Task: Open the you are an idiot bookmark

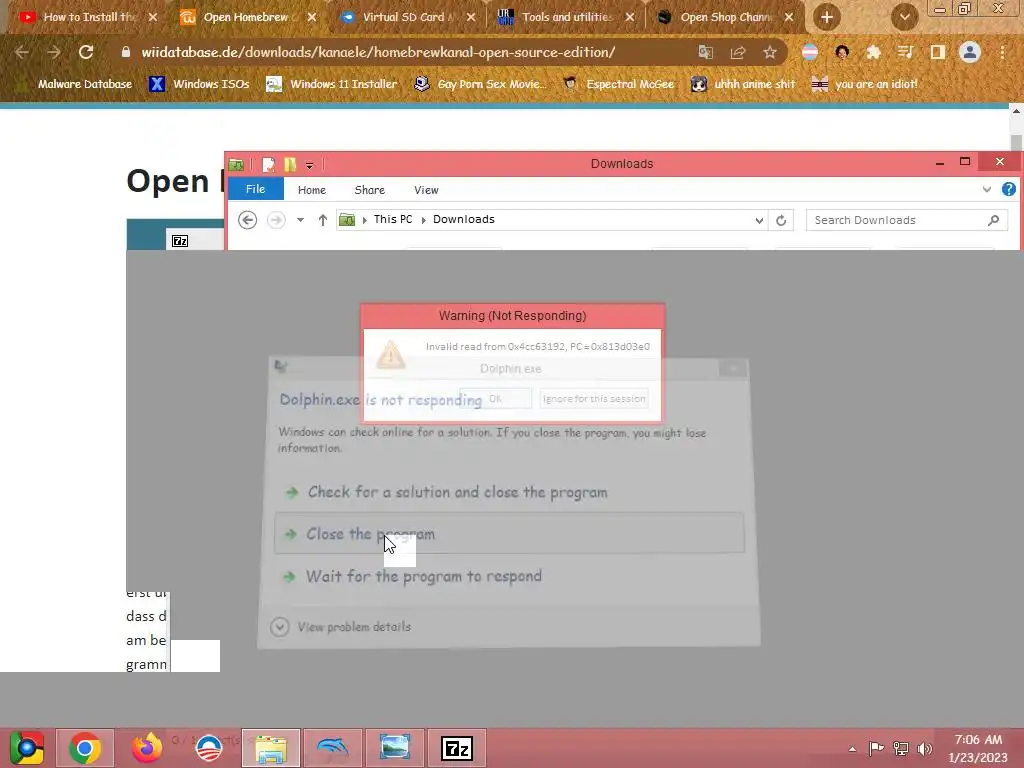Action: click(865, 84)
